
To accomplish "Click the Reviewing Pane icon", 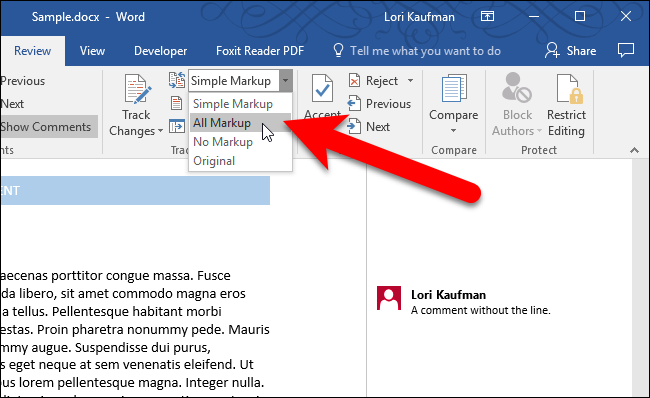I will coord(177,126).
